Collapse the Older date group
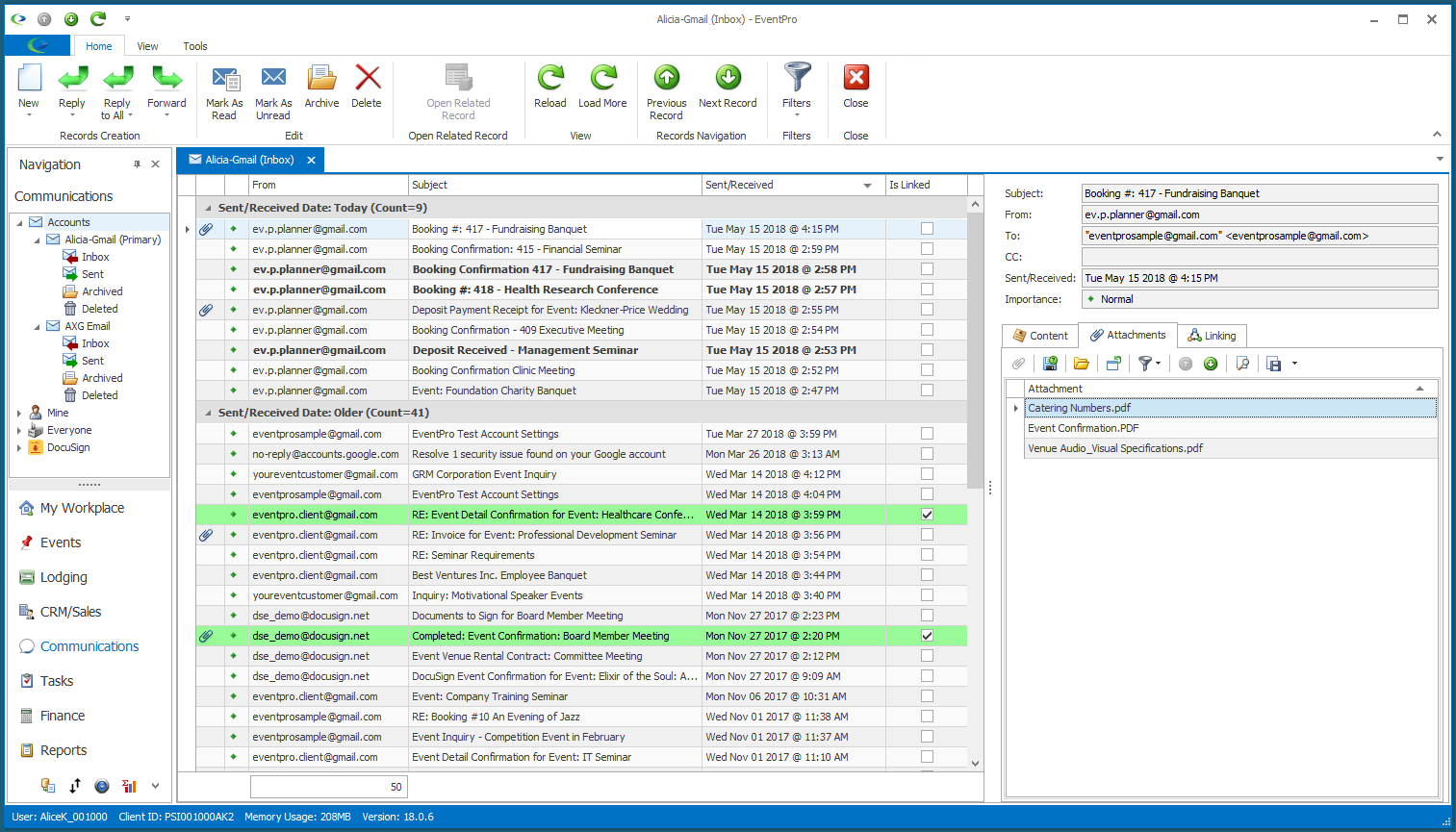Image resolution: width=1456 pixels, height=832 pixels. pyautogui.click(x=209, y=413)
